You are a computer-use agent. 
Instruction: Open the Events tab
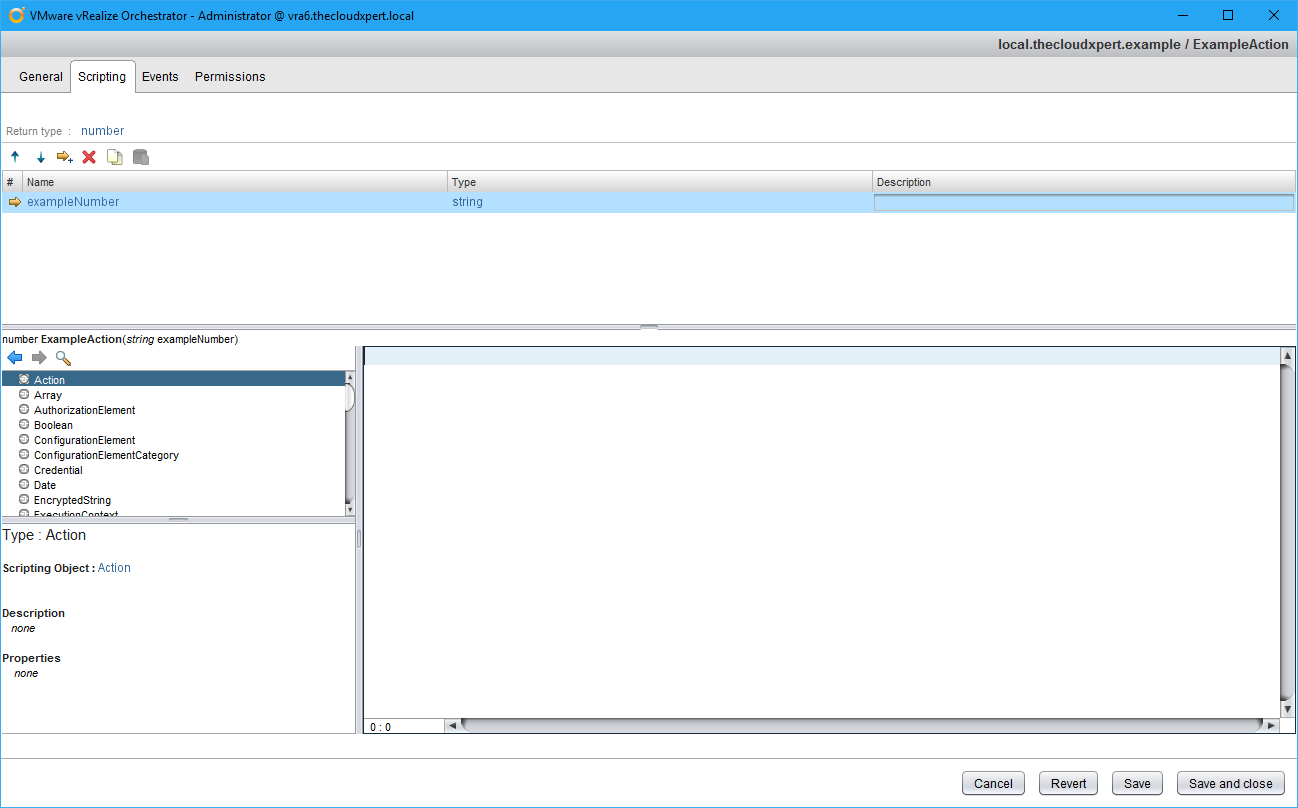(x=160, y=77)
